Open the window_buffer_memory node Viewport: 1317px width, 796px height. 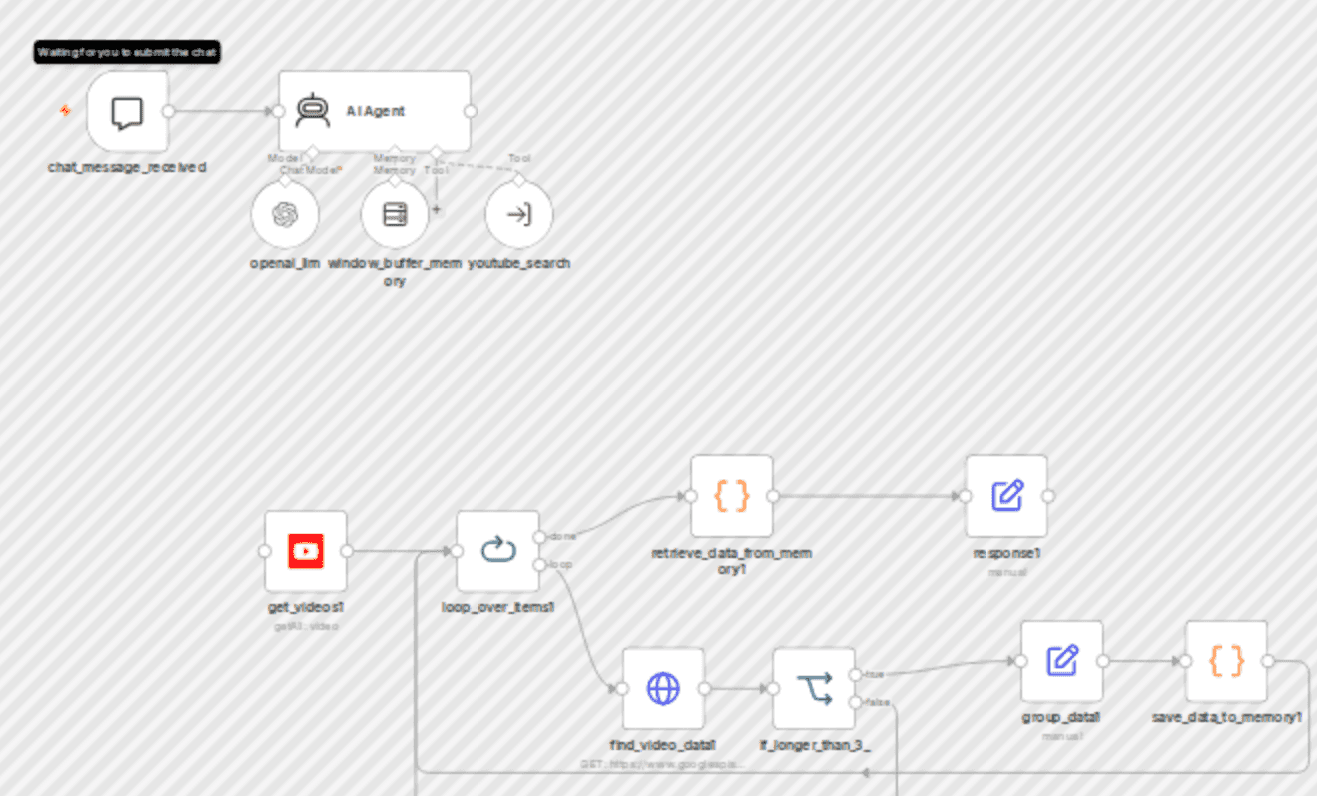click(395, 214)
